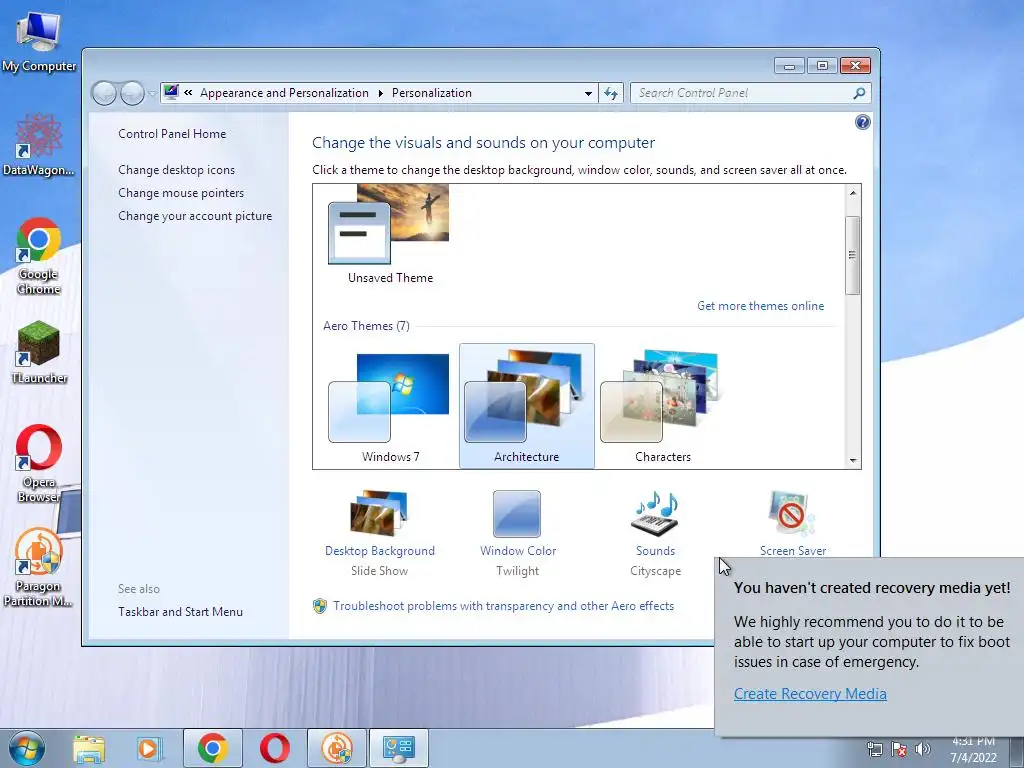Screen dimensions: 1024x768
Task: Open Screen Saver settings icon
Action: coord(792,513)
